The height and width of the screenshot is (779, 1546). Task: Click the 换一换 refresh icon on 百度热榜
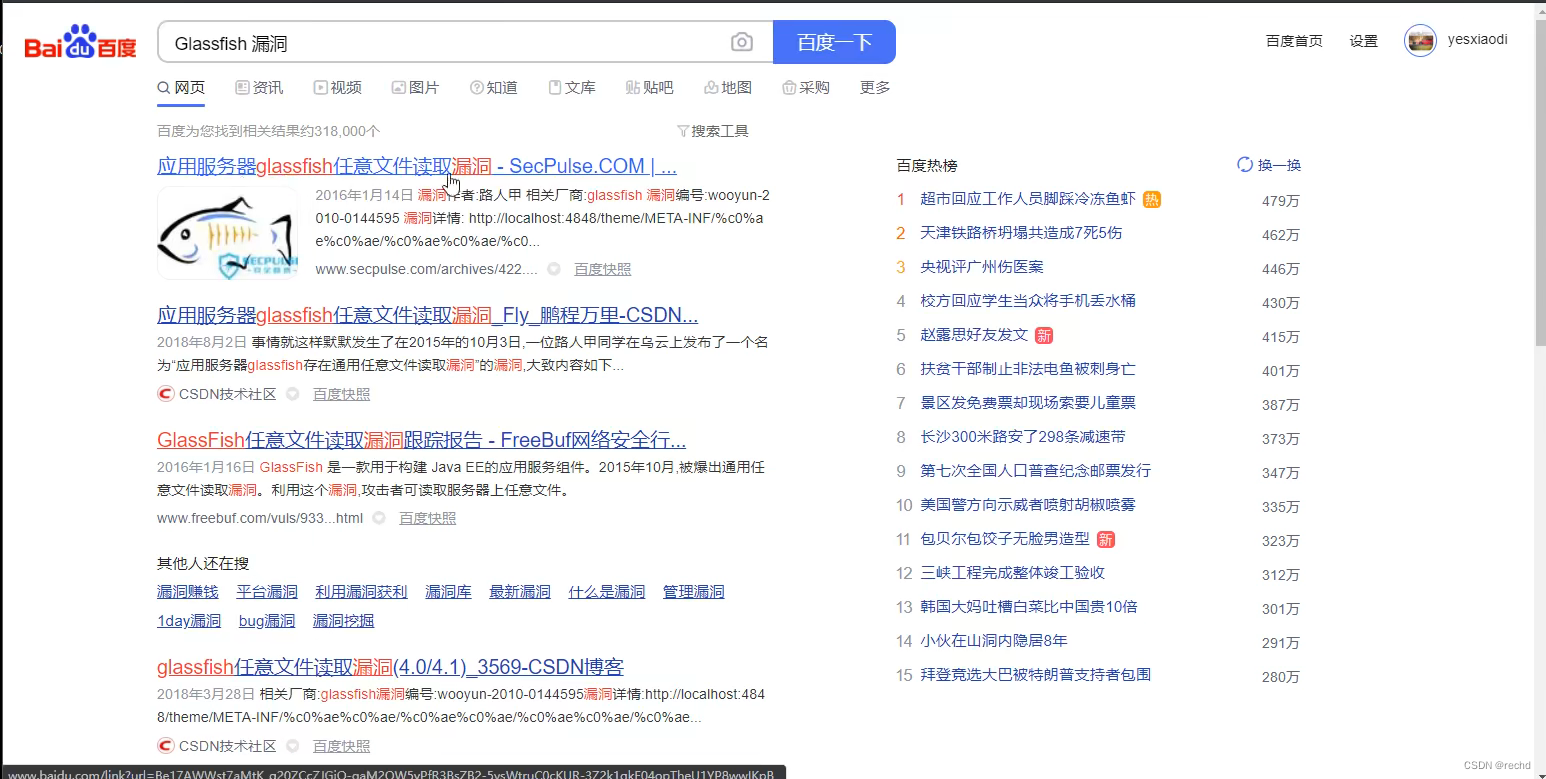tap(1244, 164)
